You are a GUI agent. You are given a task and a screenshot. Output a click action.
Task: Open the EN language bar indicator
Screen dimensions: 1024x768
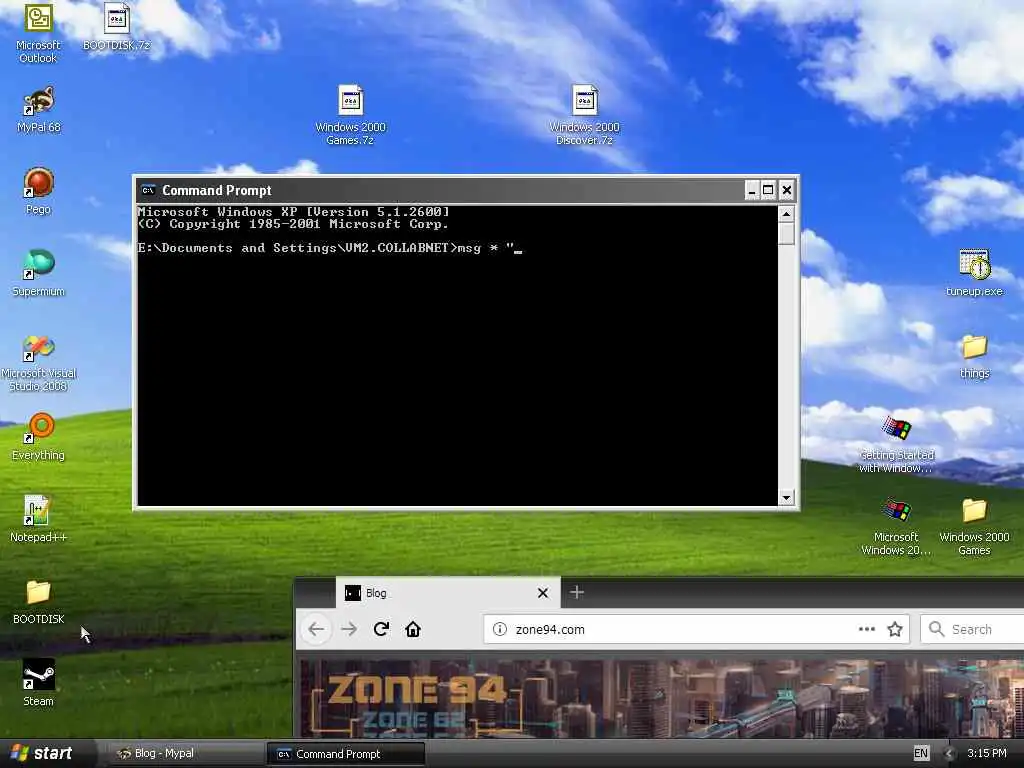[x=921, y=754]
